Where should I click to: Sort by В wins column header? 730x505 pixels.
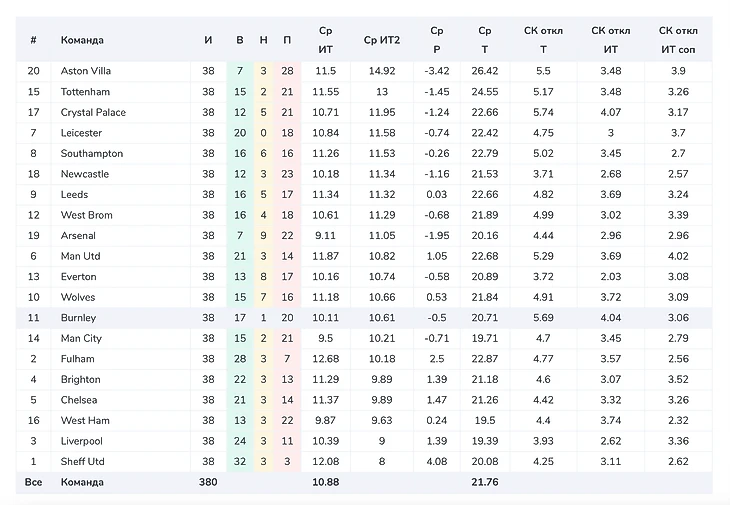(x=239, y=40)
